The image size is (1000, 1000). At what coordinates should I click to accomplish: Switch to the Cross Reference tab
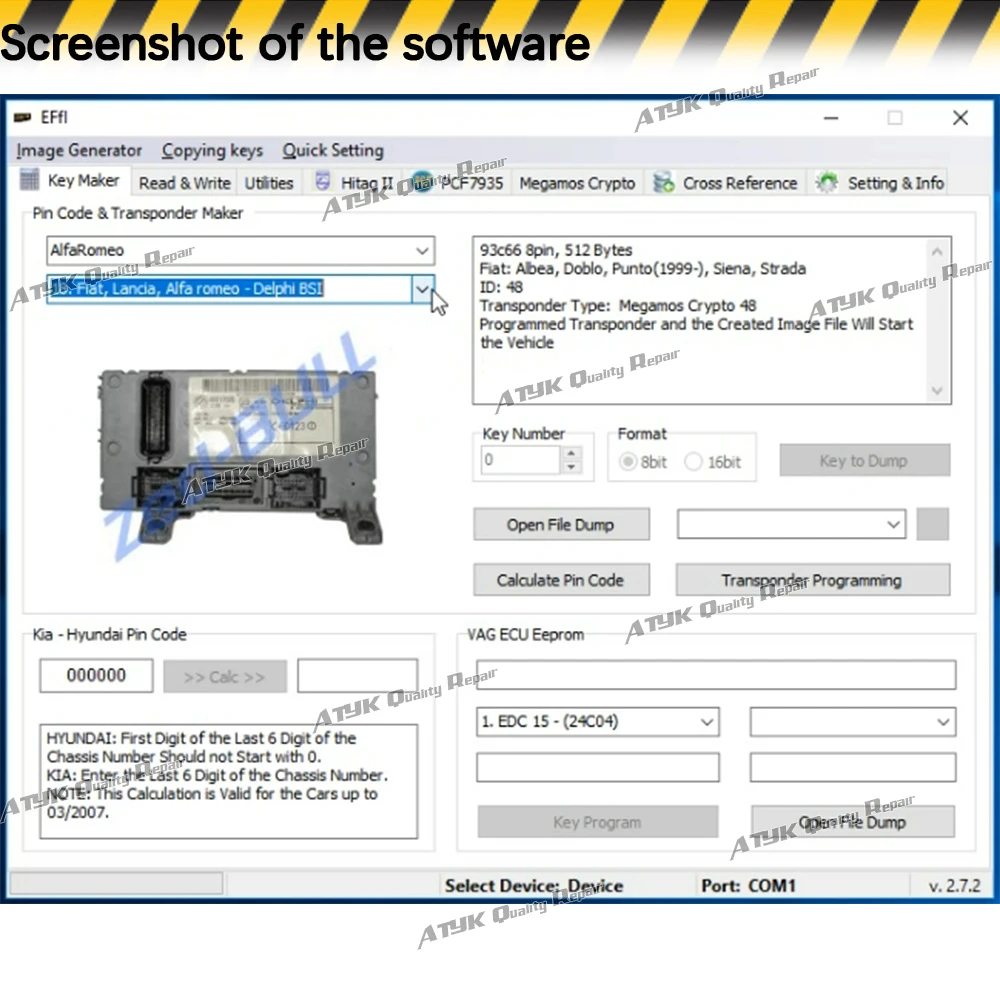pos(726,183)
